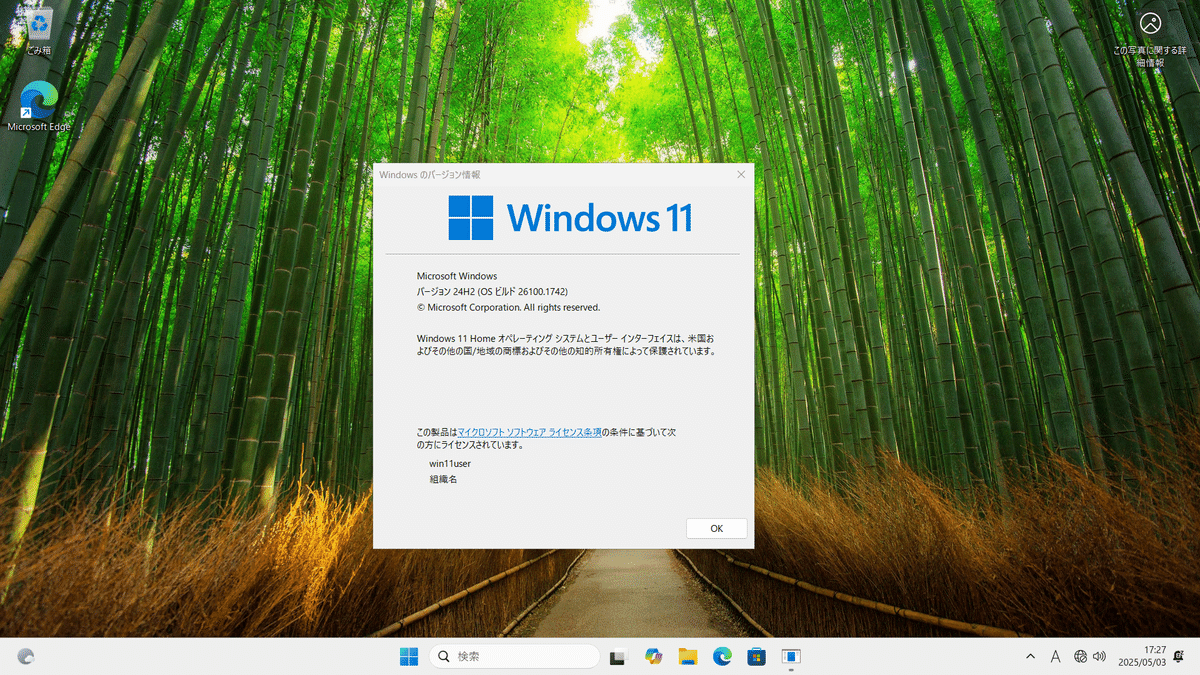Viewport: 1200px width, 675px height.
Task: Click the 検索 taskbar search box
Action: pyautogui.click(x=515, y=656)
